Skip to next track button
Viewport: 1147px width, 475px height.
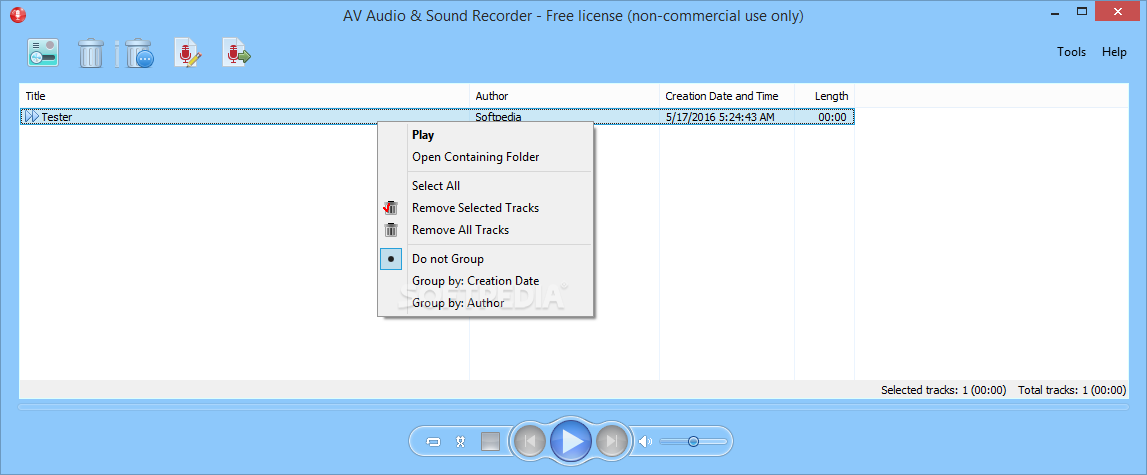pos(612,441)
